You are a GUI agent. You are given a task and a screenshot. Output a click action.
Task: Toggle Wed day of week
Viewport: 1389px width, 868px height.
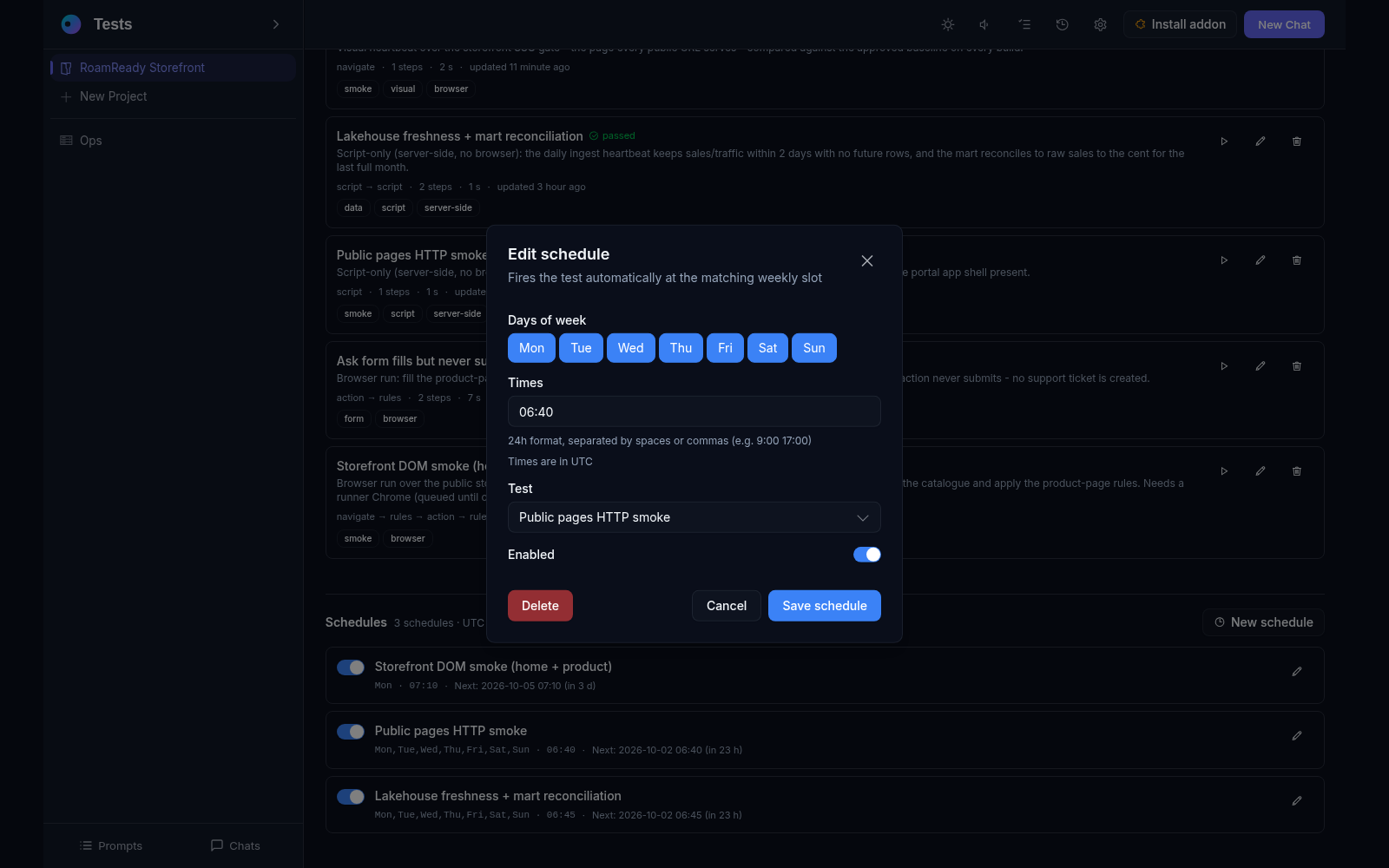(631, 348)
